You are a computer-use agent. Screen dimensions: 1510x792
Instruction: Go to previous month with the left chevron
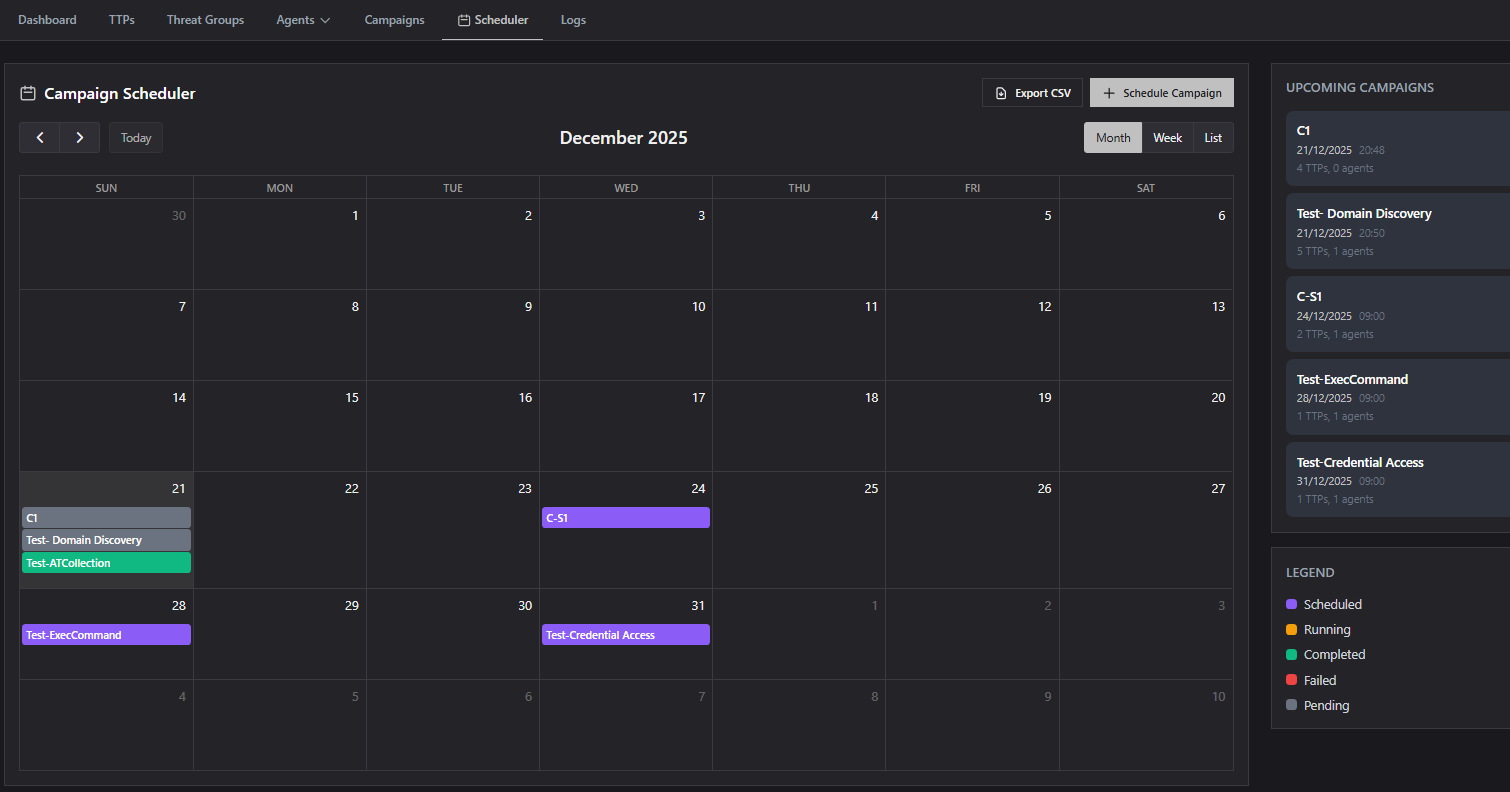[x=39, y=137]
